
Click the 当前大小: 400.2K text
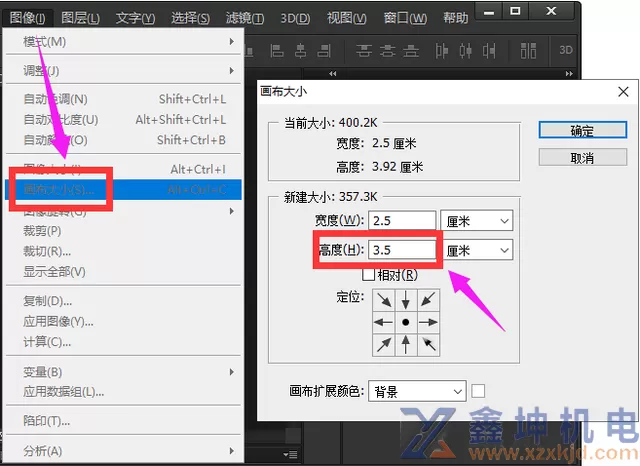(x=331, y=123)
